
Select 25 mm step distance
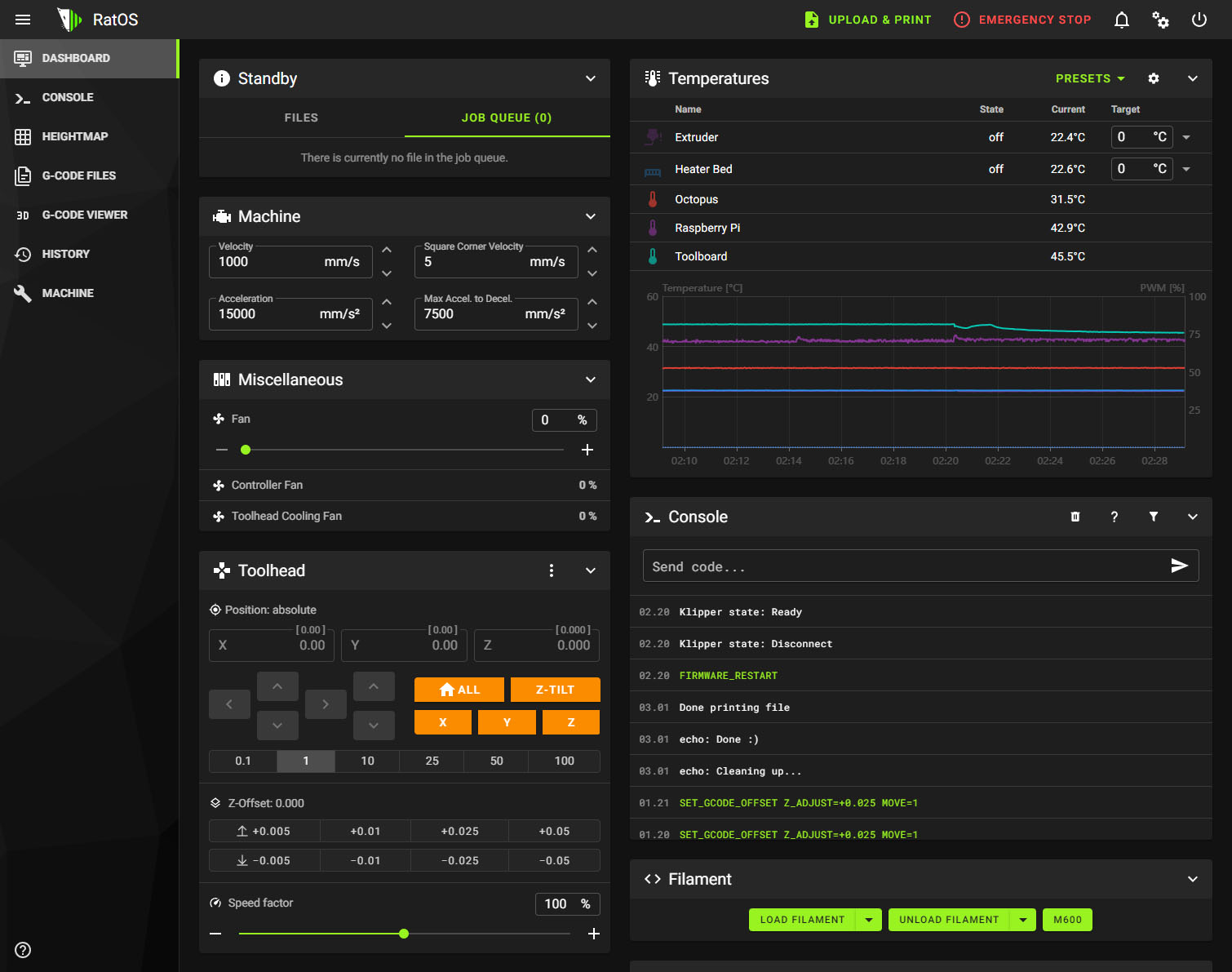[432, 761]
